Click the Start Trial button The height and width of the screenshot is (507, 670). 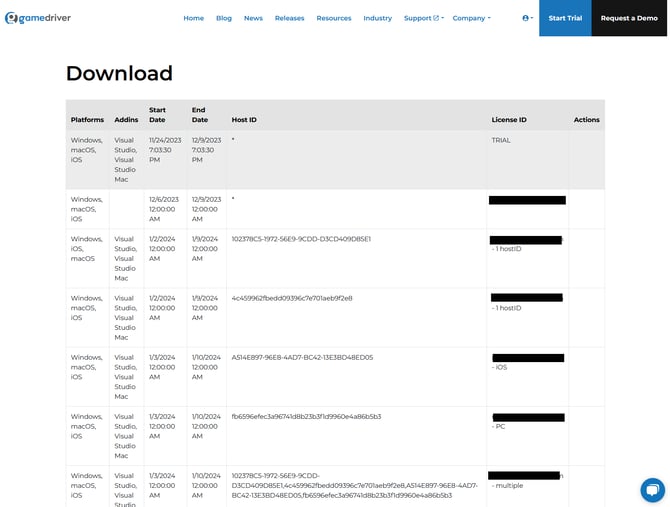pyautogui.click(x=565, y=18)
